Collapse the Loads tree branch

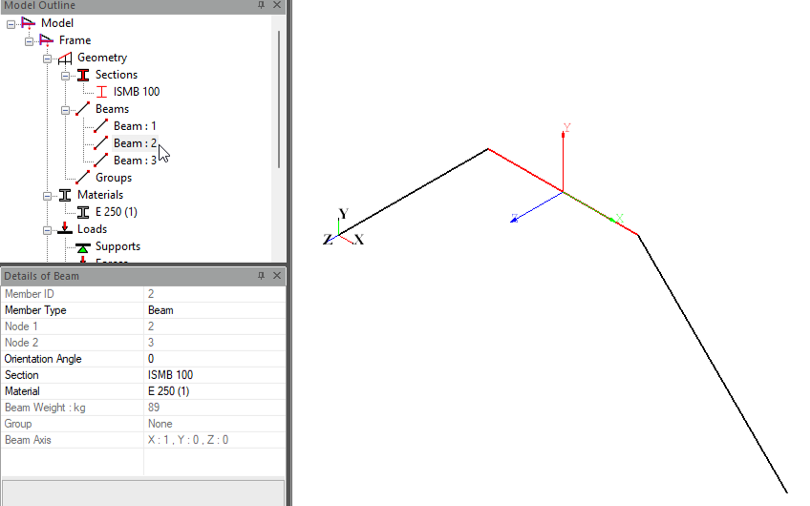point(47,229)
